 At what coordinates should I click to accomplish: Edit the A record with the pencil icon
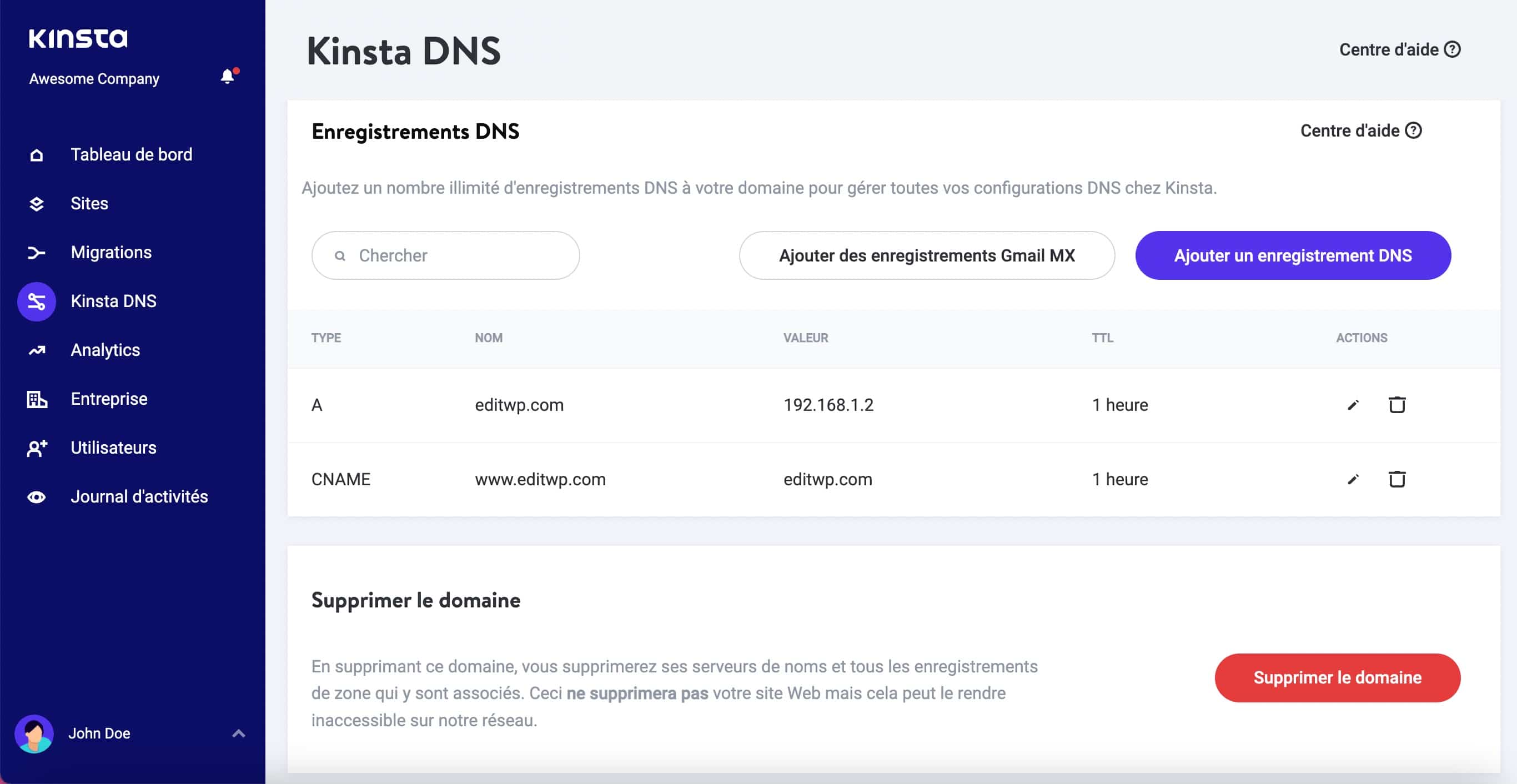point(1353,405)
